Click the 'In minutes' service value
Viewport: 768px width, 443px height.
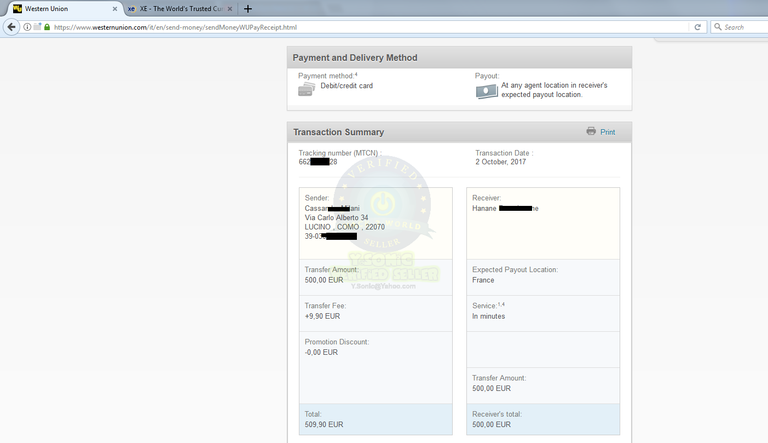coord(488,316)
